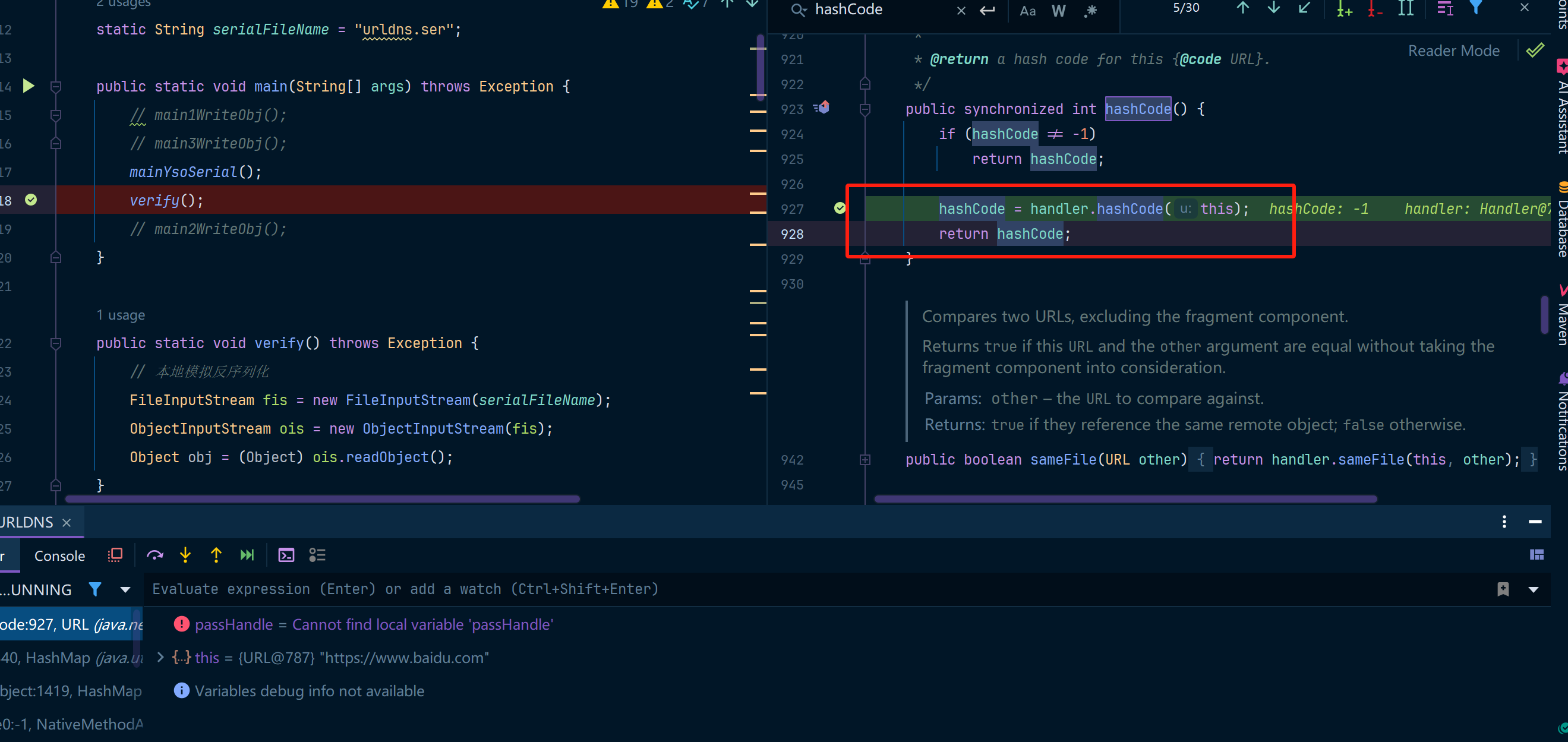Select readObject:1419 HashMap stack frame
The image size is (1568, 742).
tap(71, 691)
